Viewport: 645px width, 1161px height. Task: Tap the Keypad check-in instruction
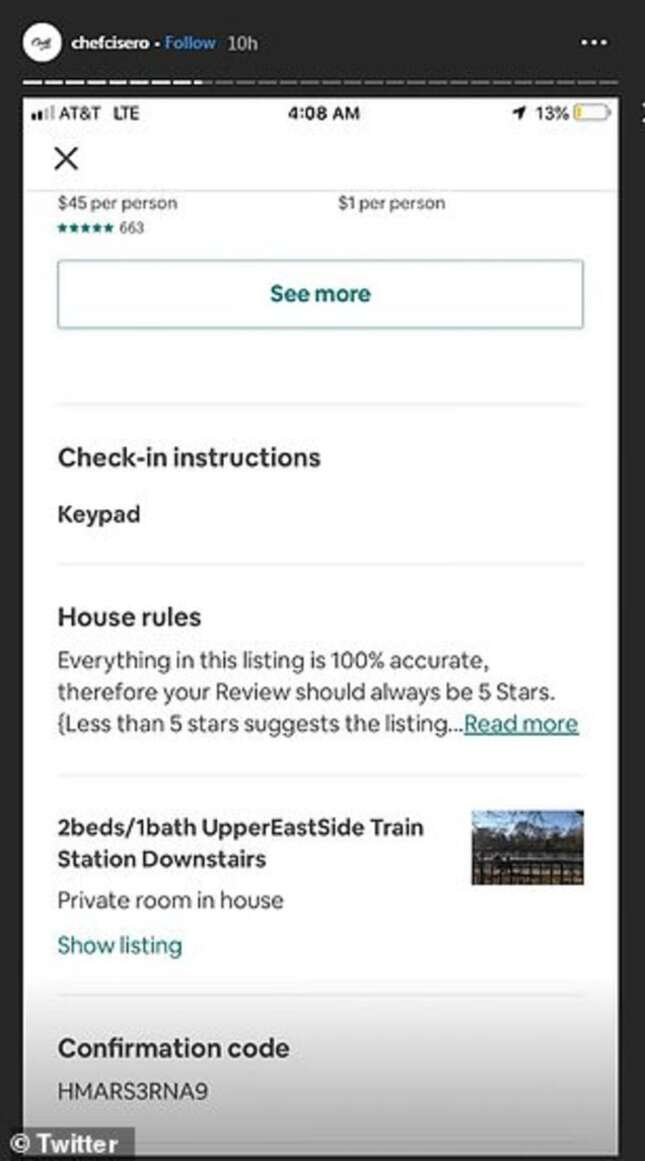[99, 515]
